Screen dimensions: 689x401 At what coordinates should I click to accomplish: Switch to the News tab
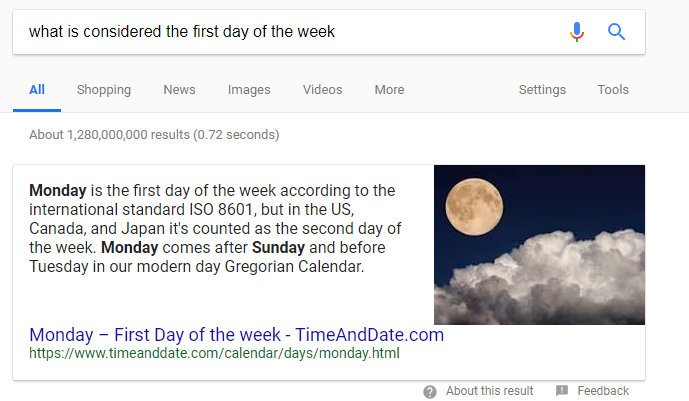pyautogui.click(x=179, y=90)
